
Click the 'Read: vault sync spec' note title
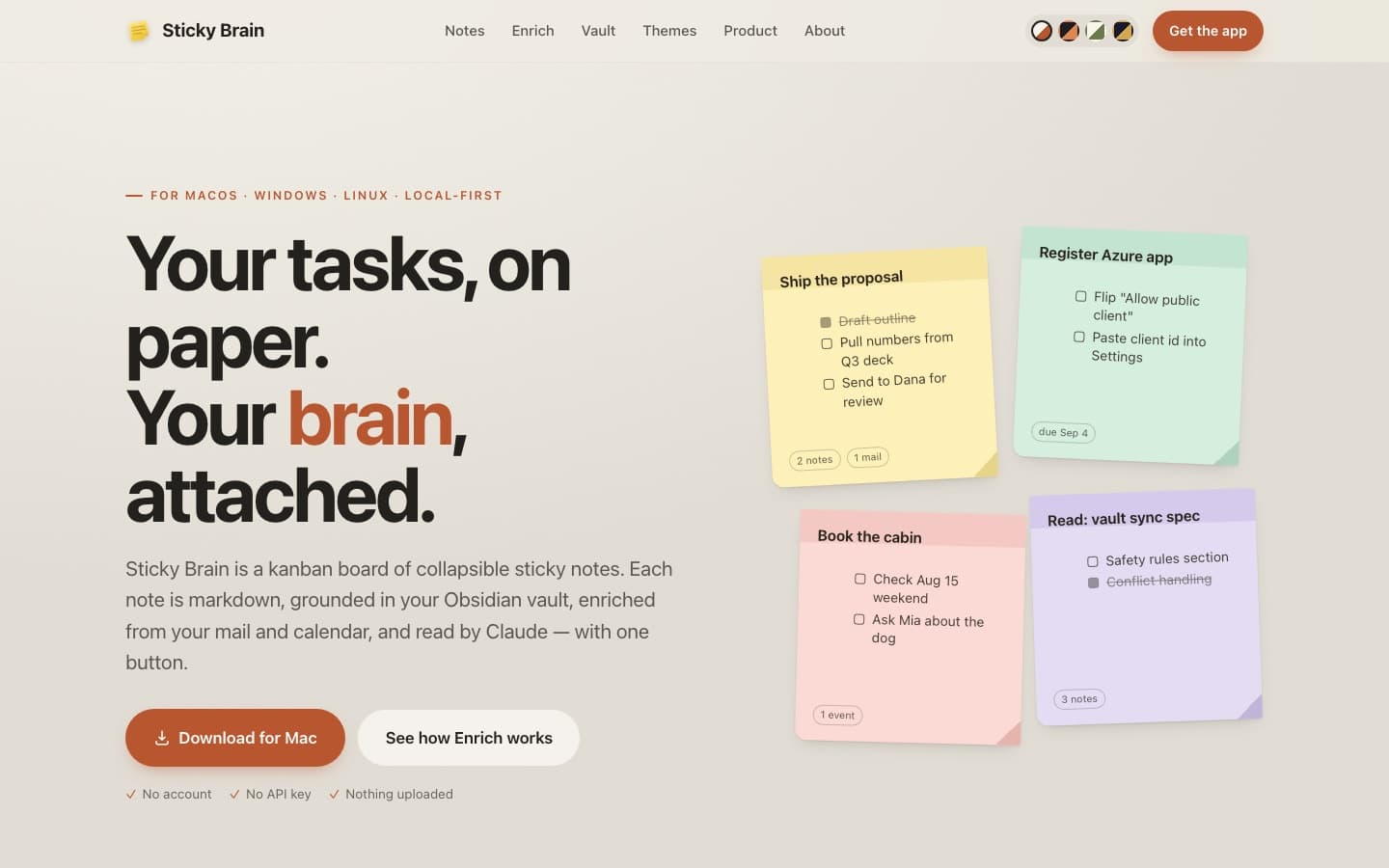click(x=1124, y=518)
